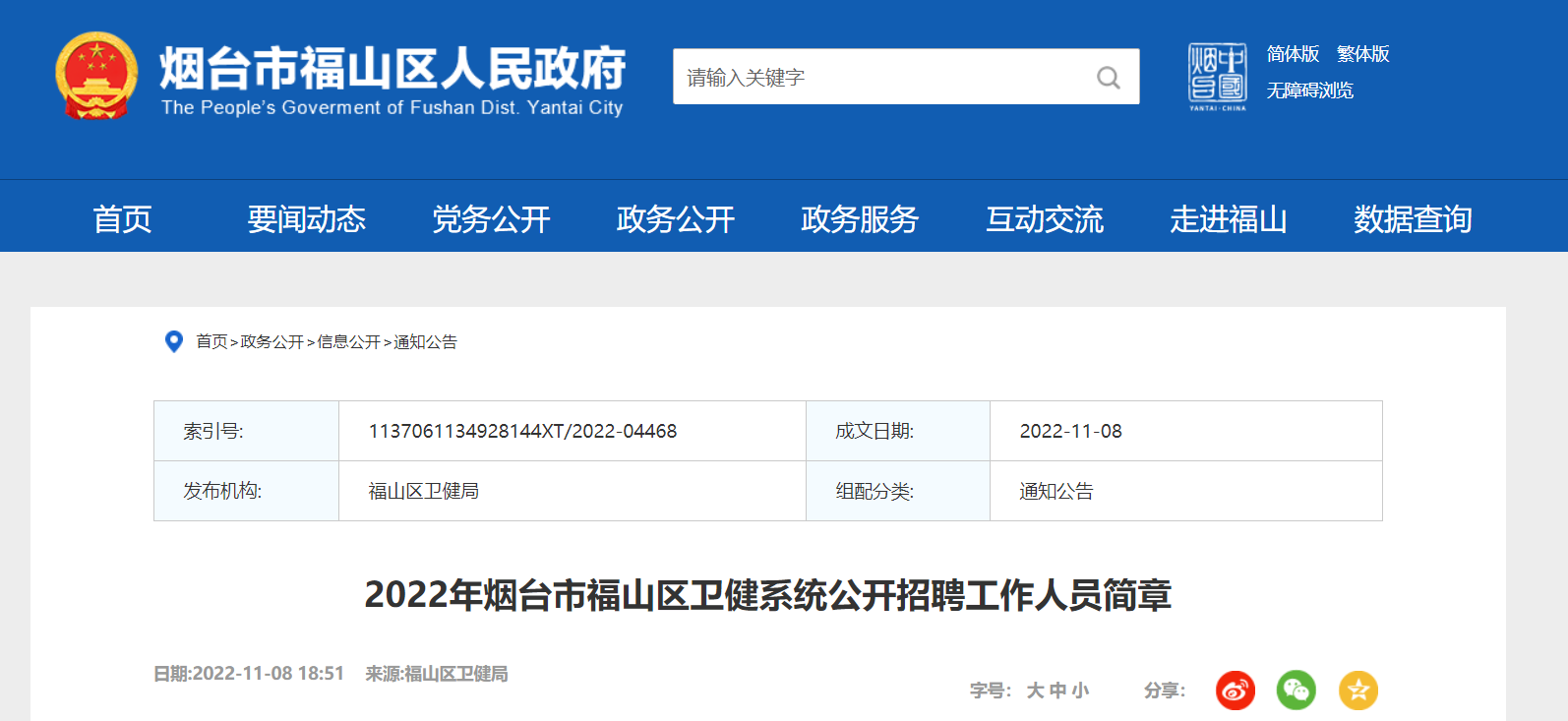The image size is (1568, 721).
Task: Open 无障碍浏览 accessibility mode
Action: [x=1310, y=90]
